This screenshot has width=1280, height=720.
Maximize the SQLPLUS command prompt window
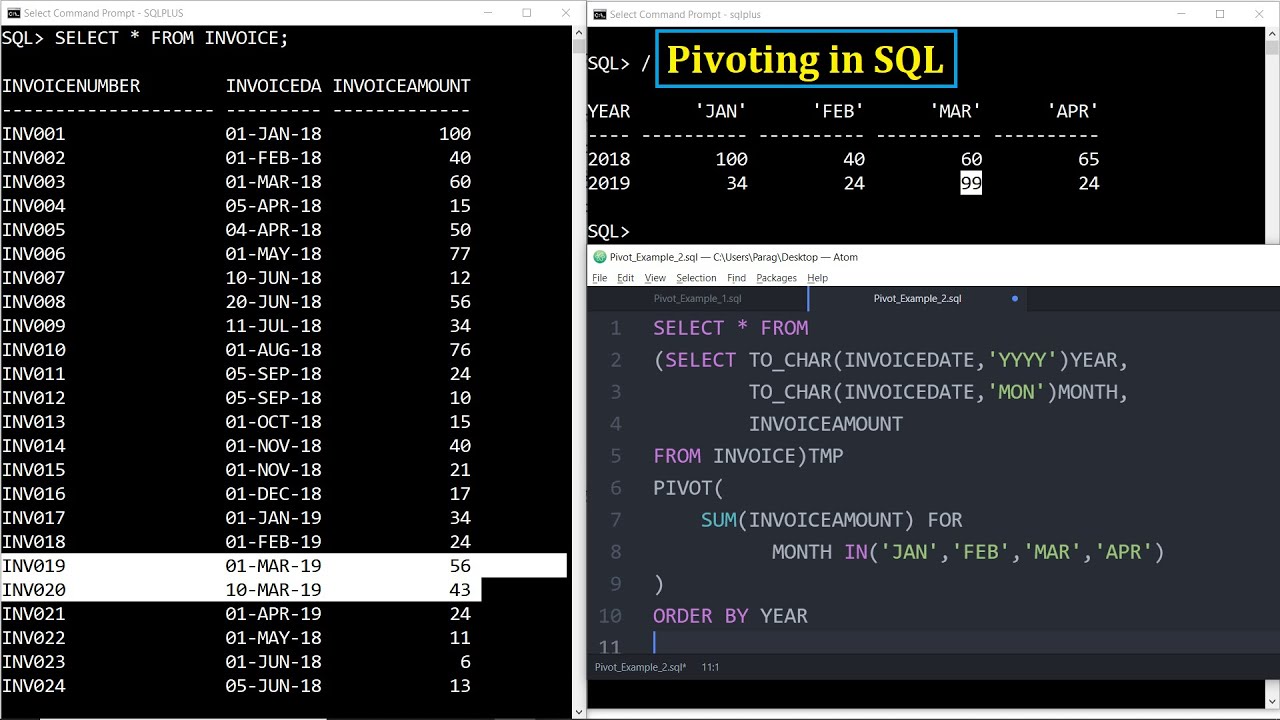click(527, 13)
